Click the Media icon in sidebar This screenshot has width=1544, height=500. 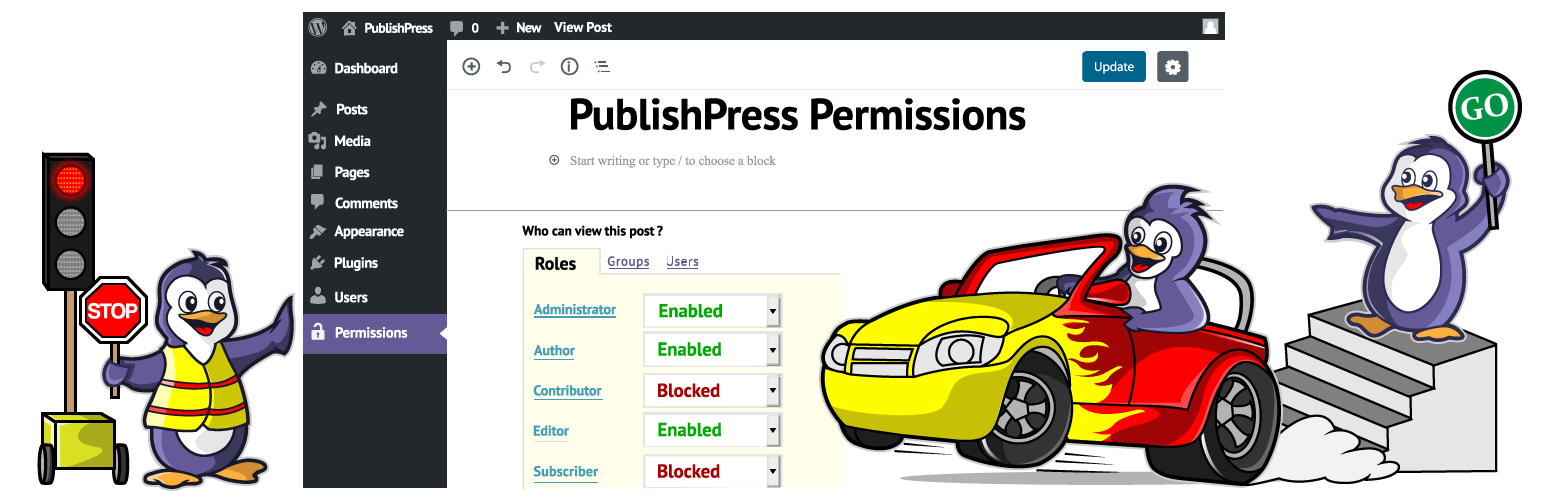(318, 141)
